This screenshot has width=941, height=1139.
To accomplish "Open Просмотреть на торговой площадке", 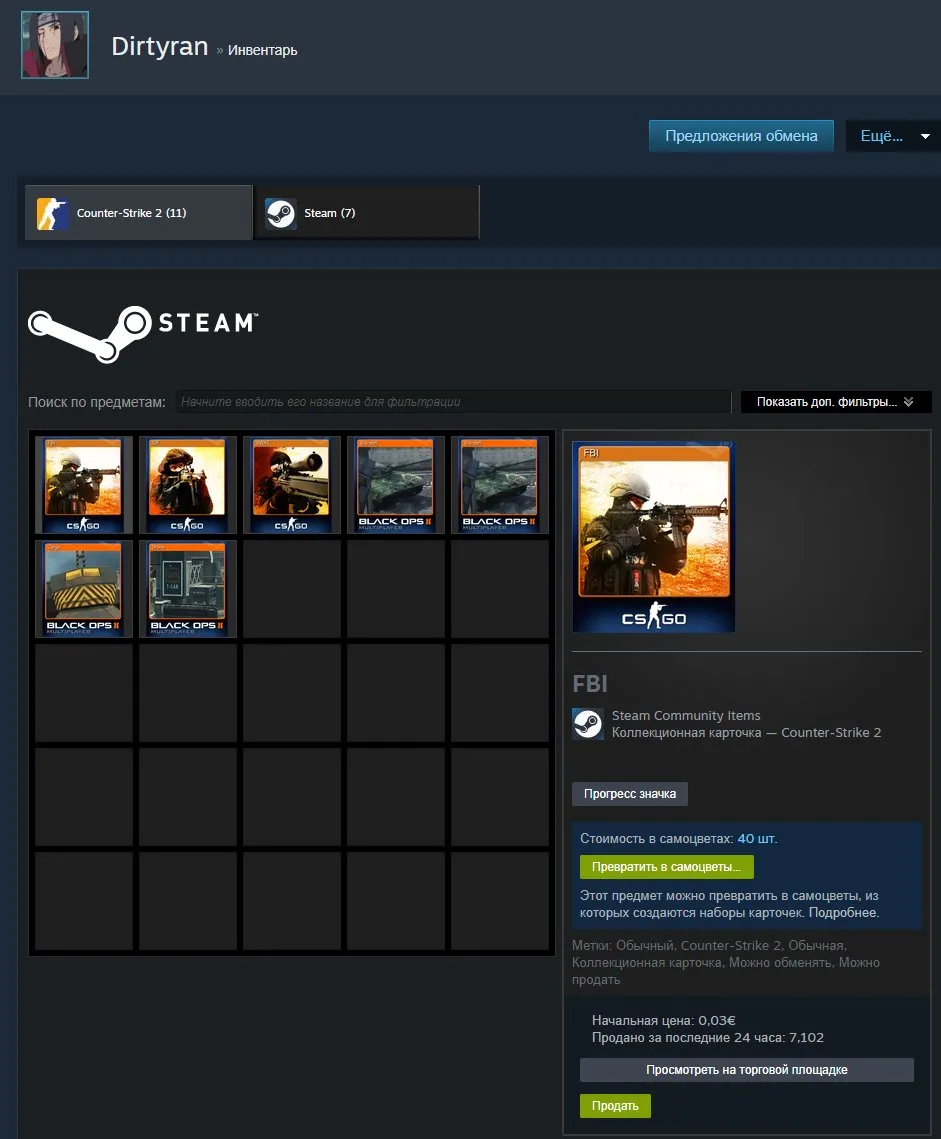I will [746, 1070].
